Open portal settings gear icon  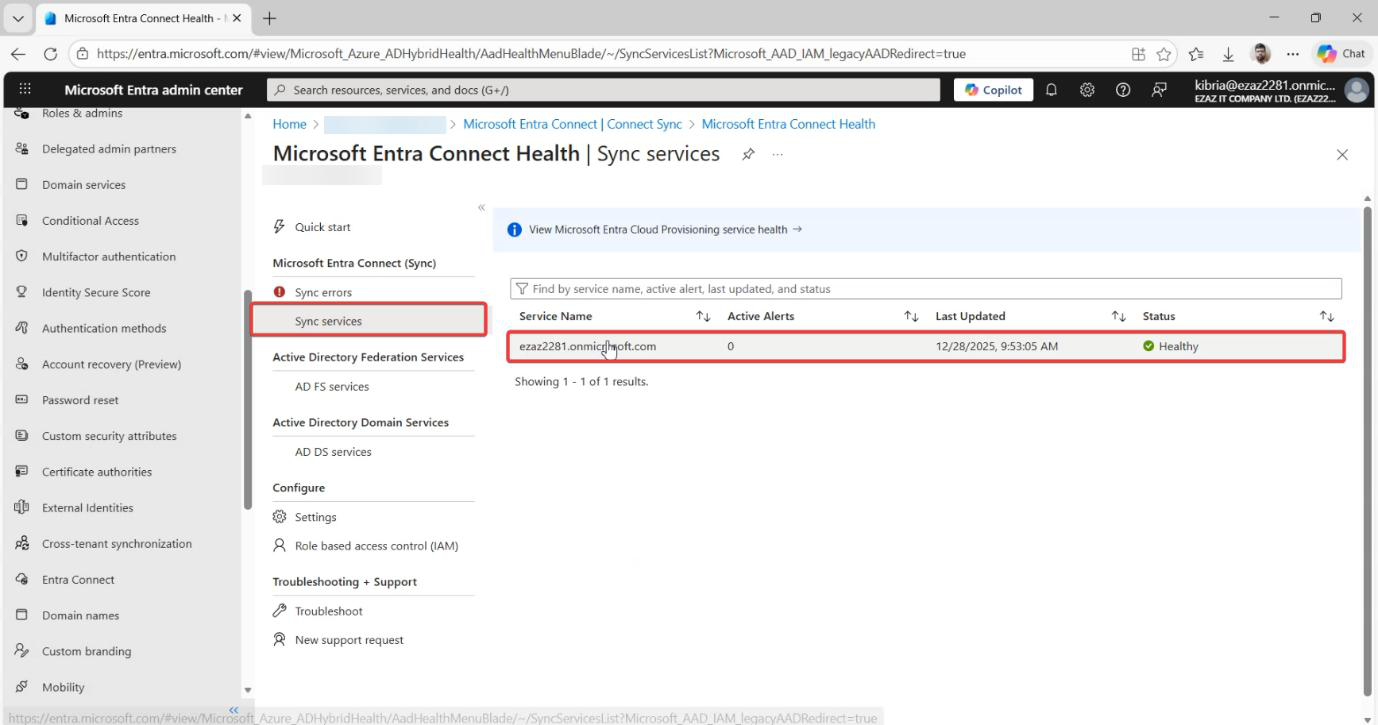pos(1087,90)
